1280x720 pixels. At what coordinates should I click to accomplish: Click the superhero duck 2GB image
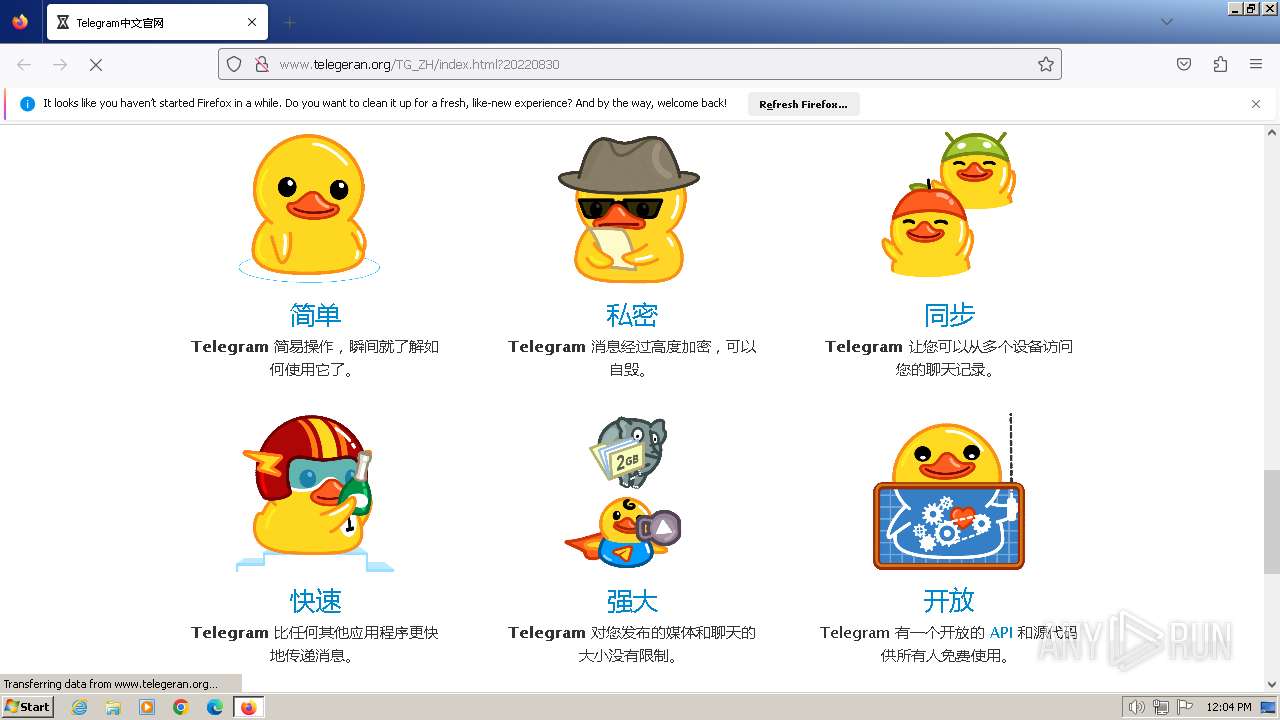pos(623,493)
